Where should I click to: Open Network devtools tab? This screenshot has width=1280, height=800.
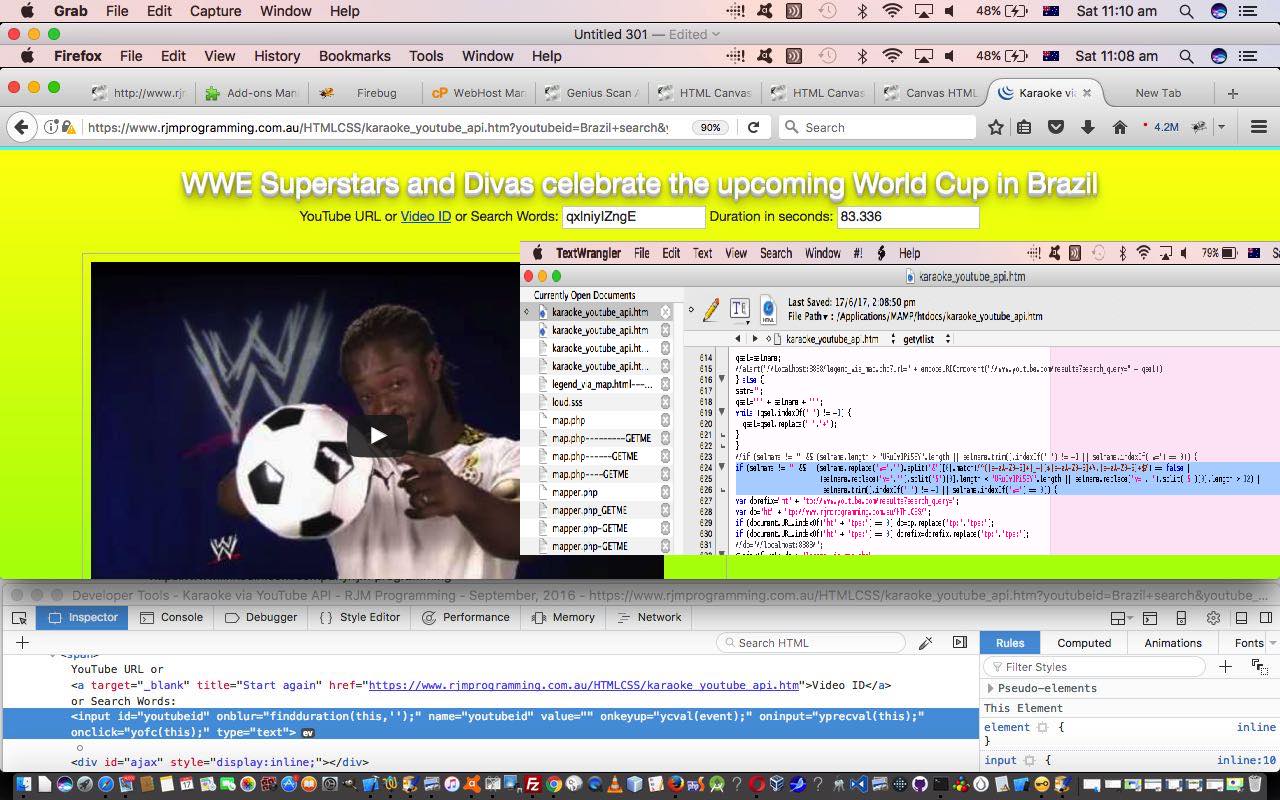(649, 617)
